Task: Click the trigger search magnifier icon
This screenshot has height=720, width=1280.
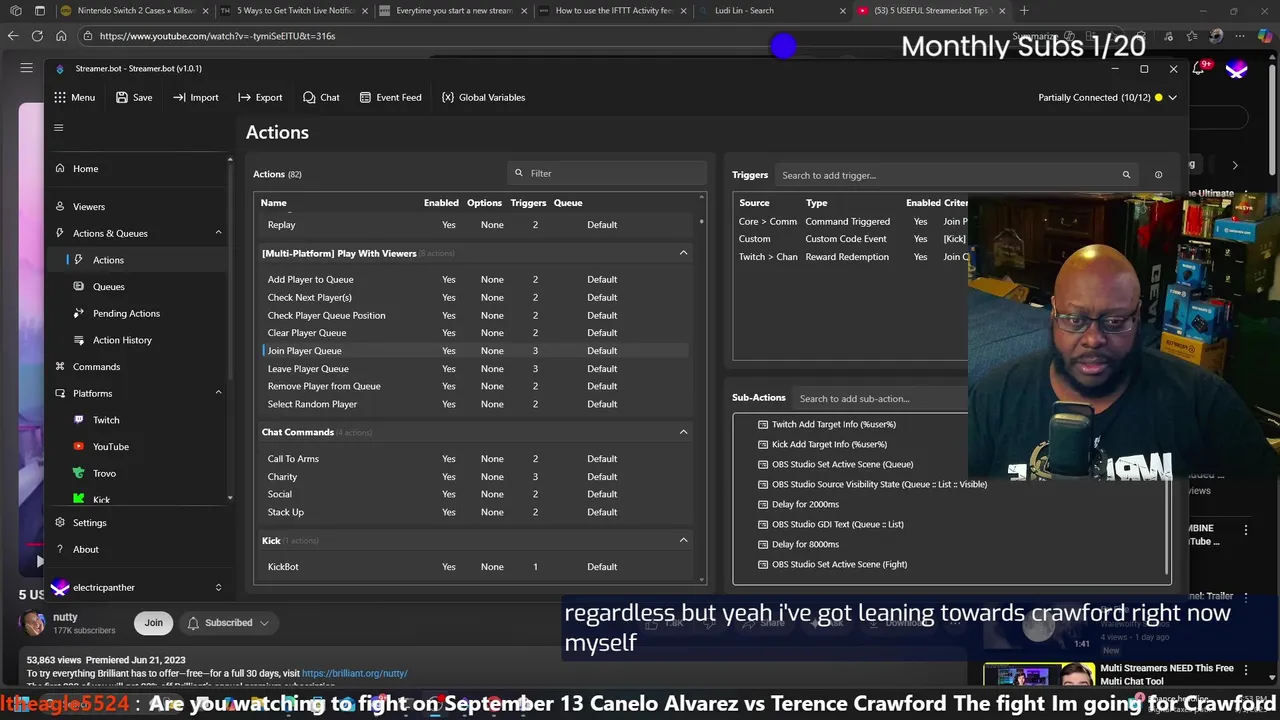Action: click(1126, 175)
